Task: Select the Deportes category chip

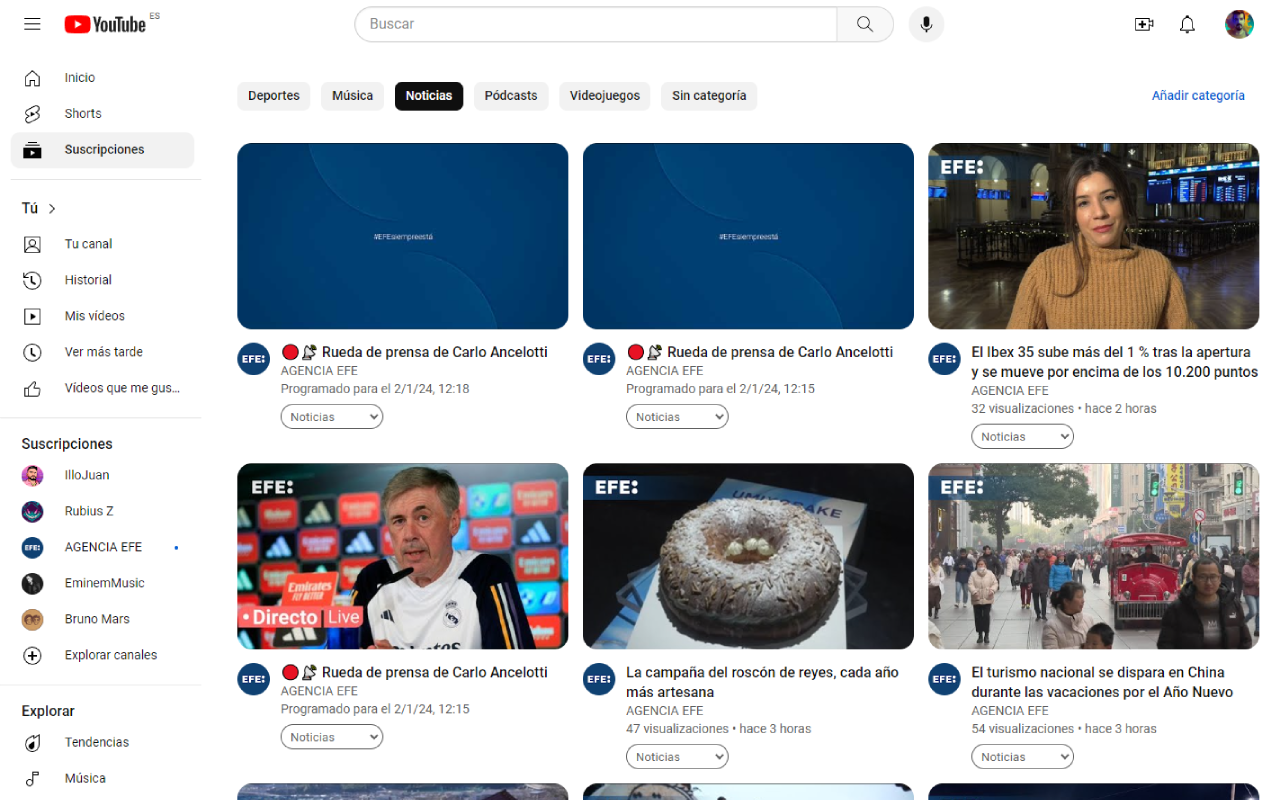Action: pos(274,96)
